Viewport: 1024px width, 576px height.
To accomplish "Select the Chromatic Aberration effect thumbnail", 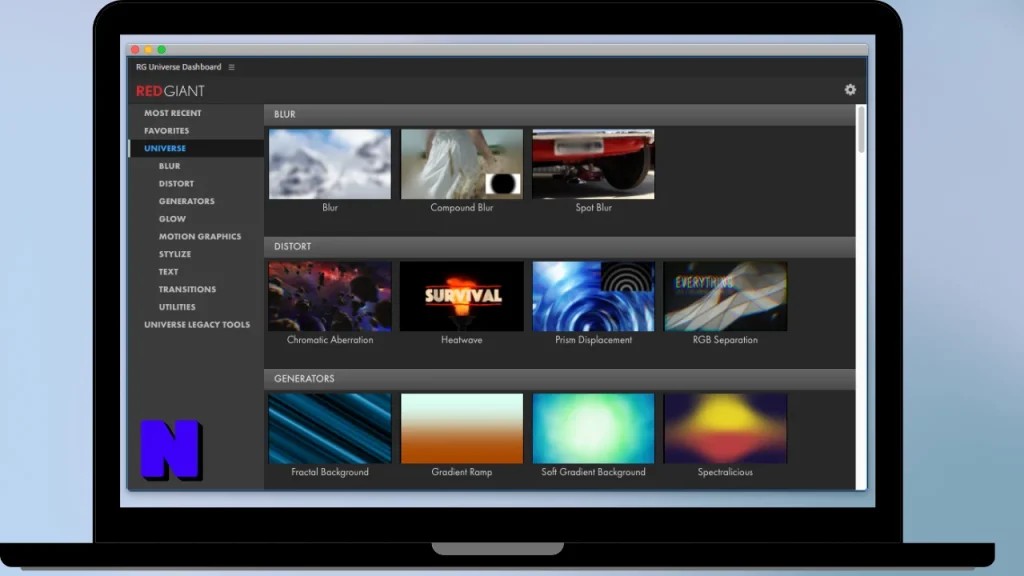I will [330, 296].
